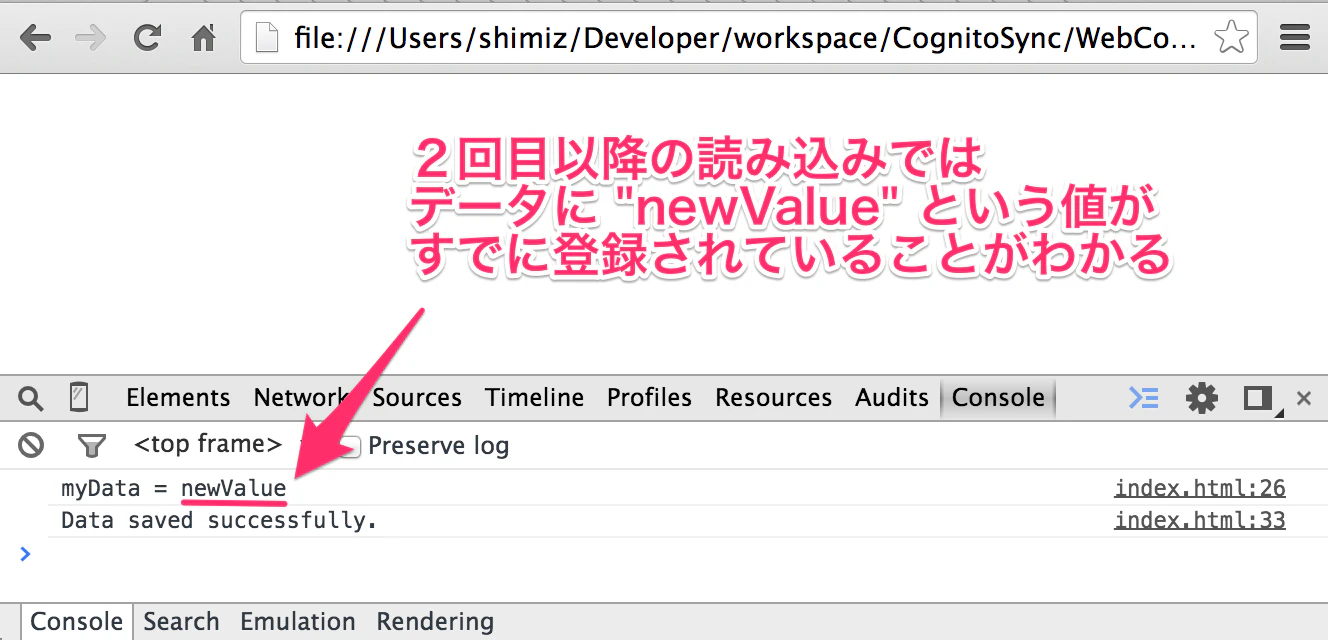
Task: Switch to the Resources panel
Action: pos(773,398)
